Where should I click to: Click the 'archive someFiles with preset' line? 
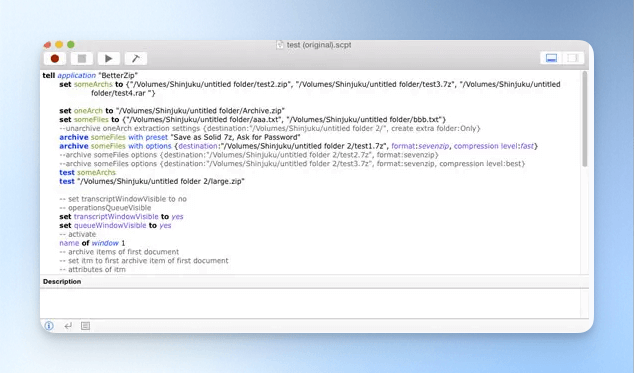pyautogui.click(x=180, y=137)
